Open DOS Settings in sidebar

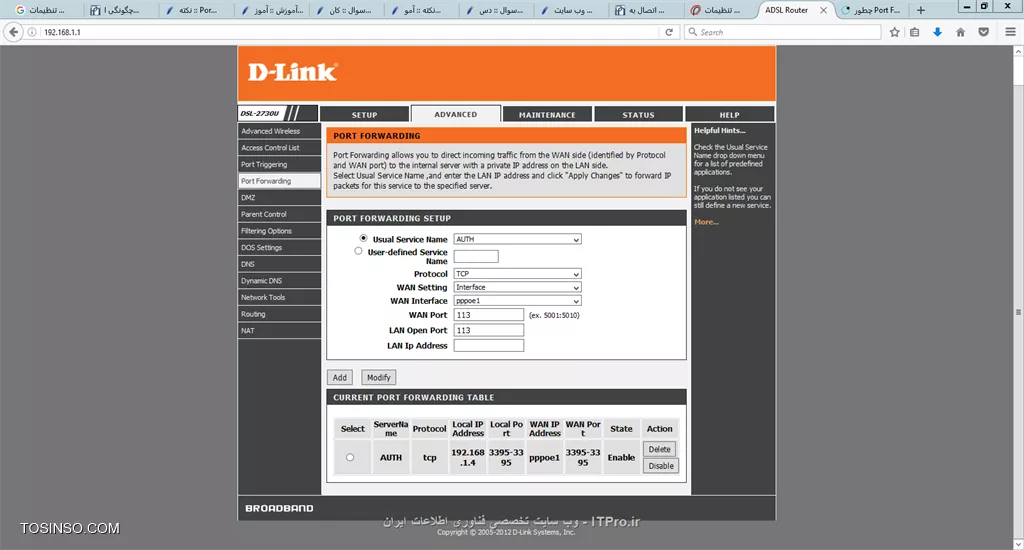point(279,248)
